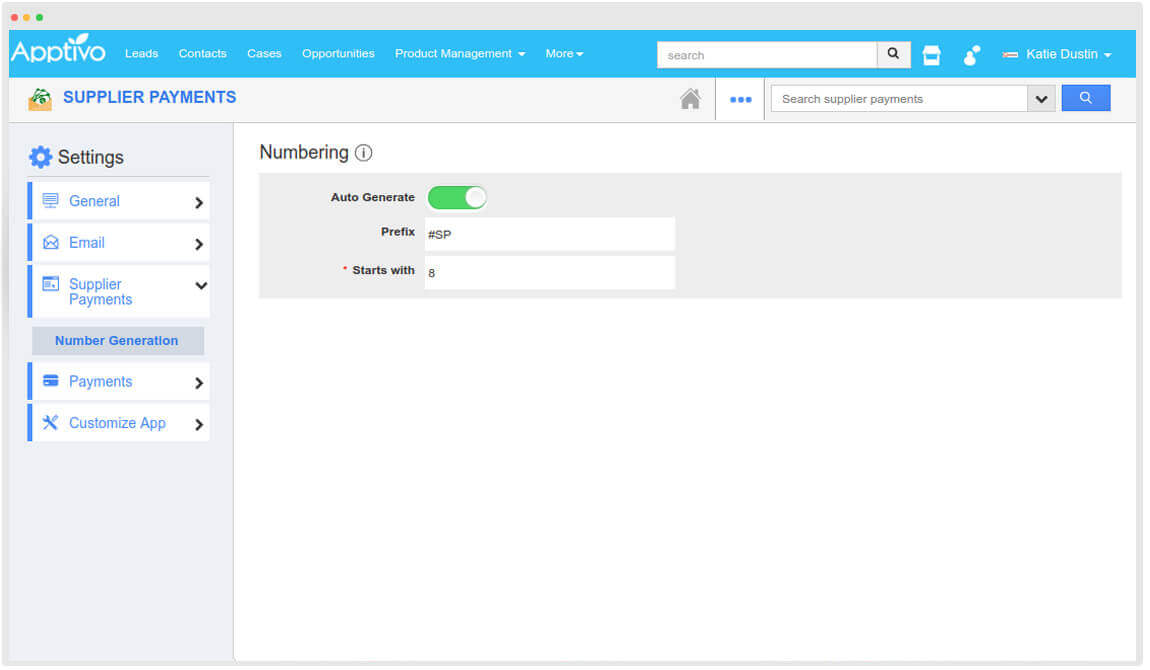1150x670 pixels.
Task: Click the global search magnifier icon
Action: click(893, 54)
